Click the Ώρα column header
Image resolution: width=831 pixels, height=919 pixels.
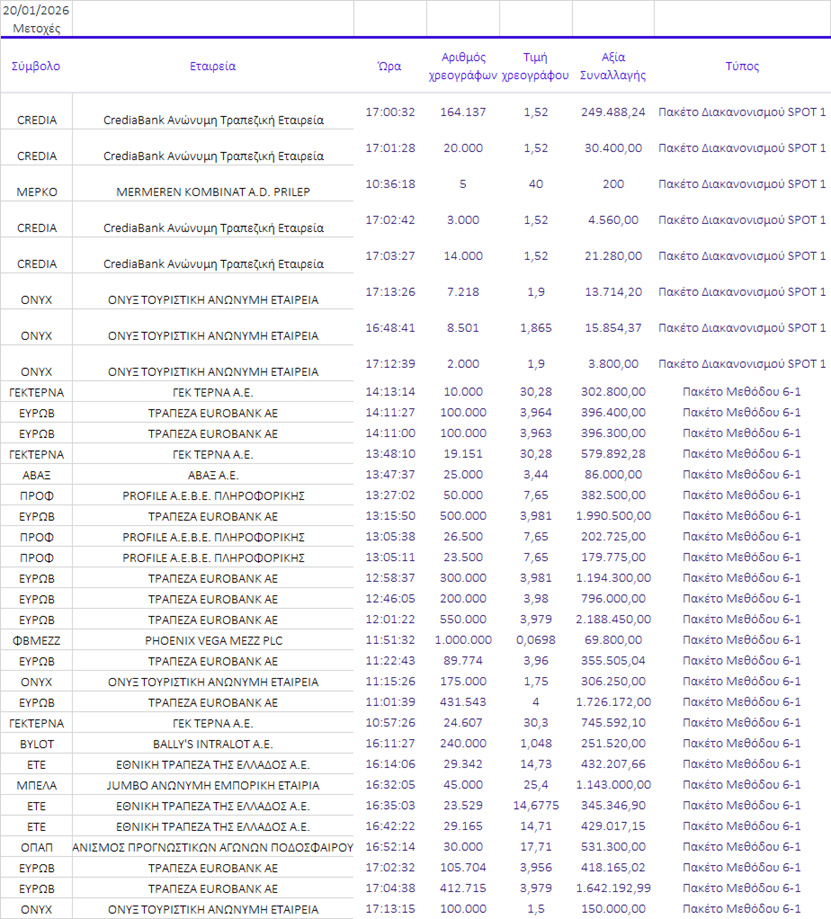pyautogui.click(x=390, y=66)
